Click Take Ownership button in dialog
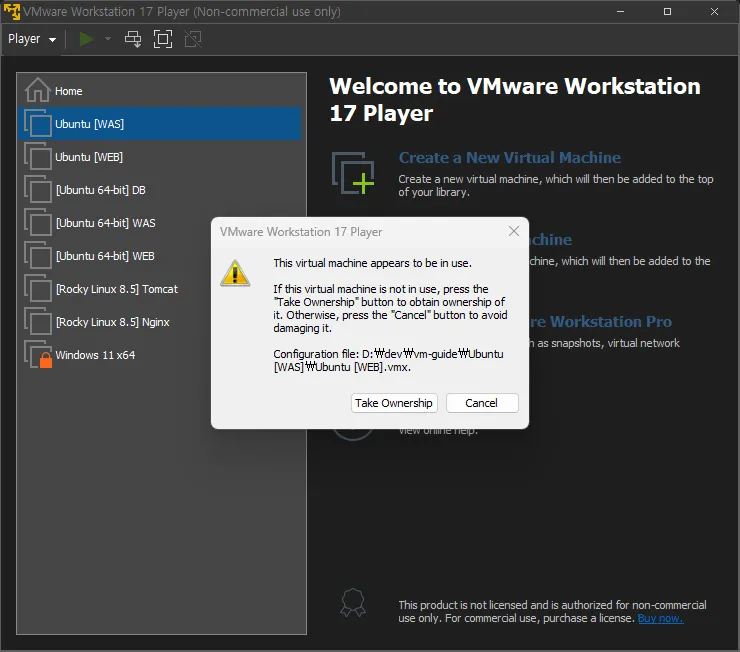Viewport: 740px width, 652px height. pos(394,403)
